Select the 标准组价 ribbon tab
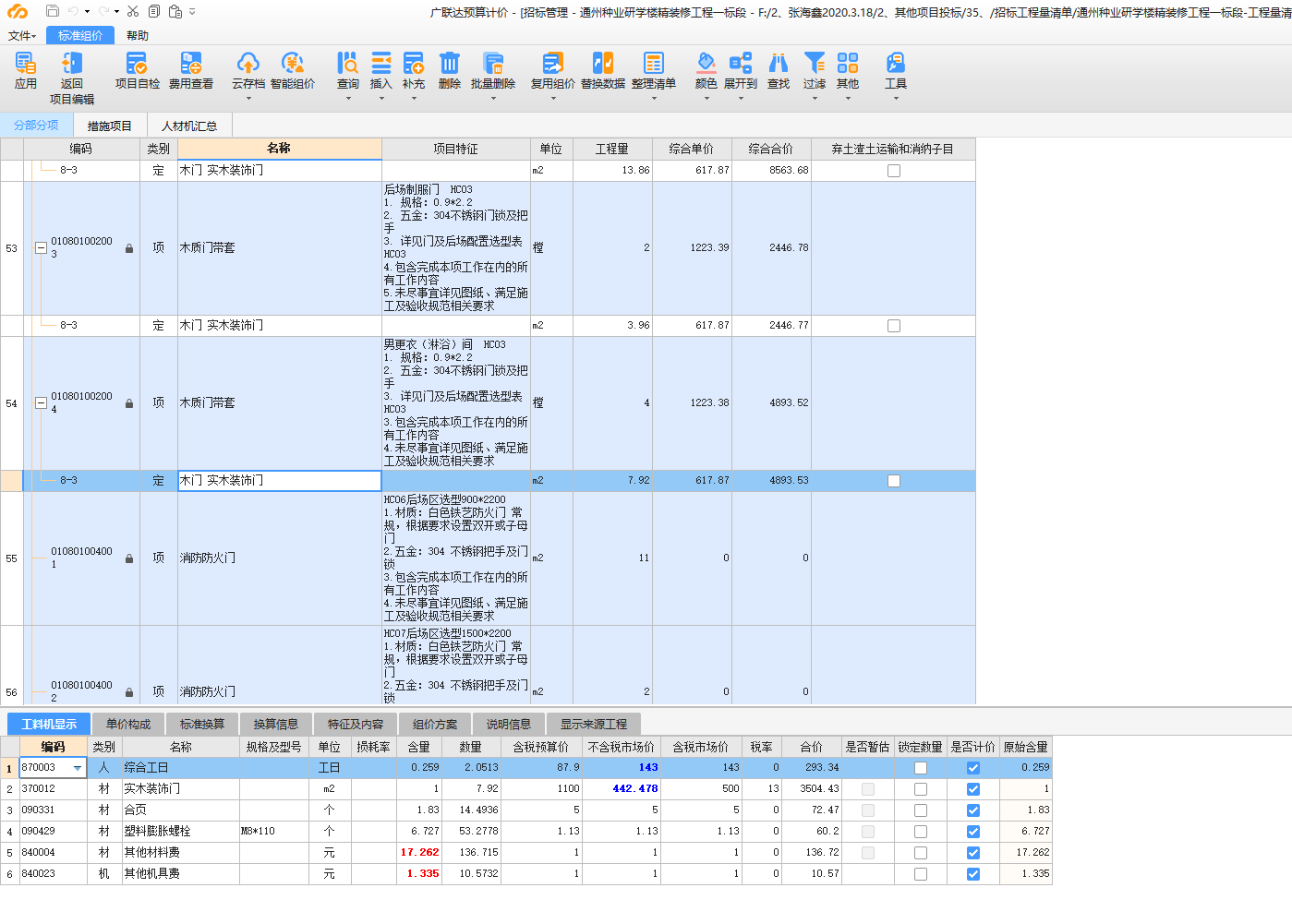The width and height of the screenshot is (1292, 924). pos(80,35)
